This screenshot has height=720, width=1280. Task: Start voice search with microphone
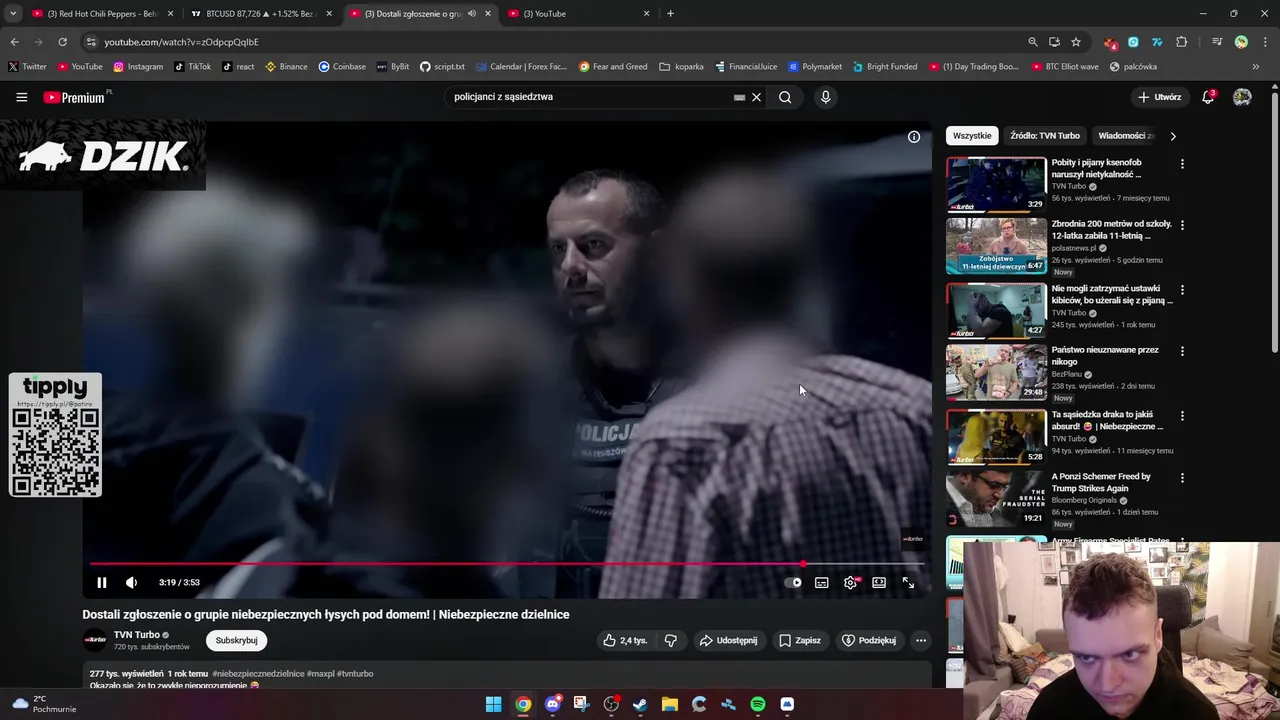(825, 97)
